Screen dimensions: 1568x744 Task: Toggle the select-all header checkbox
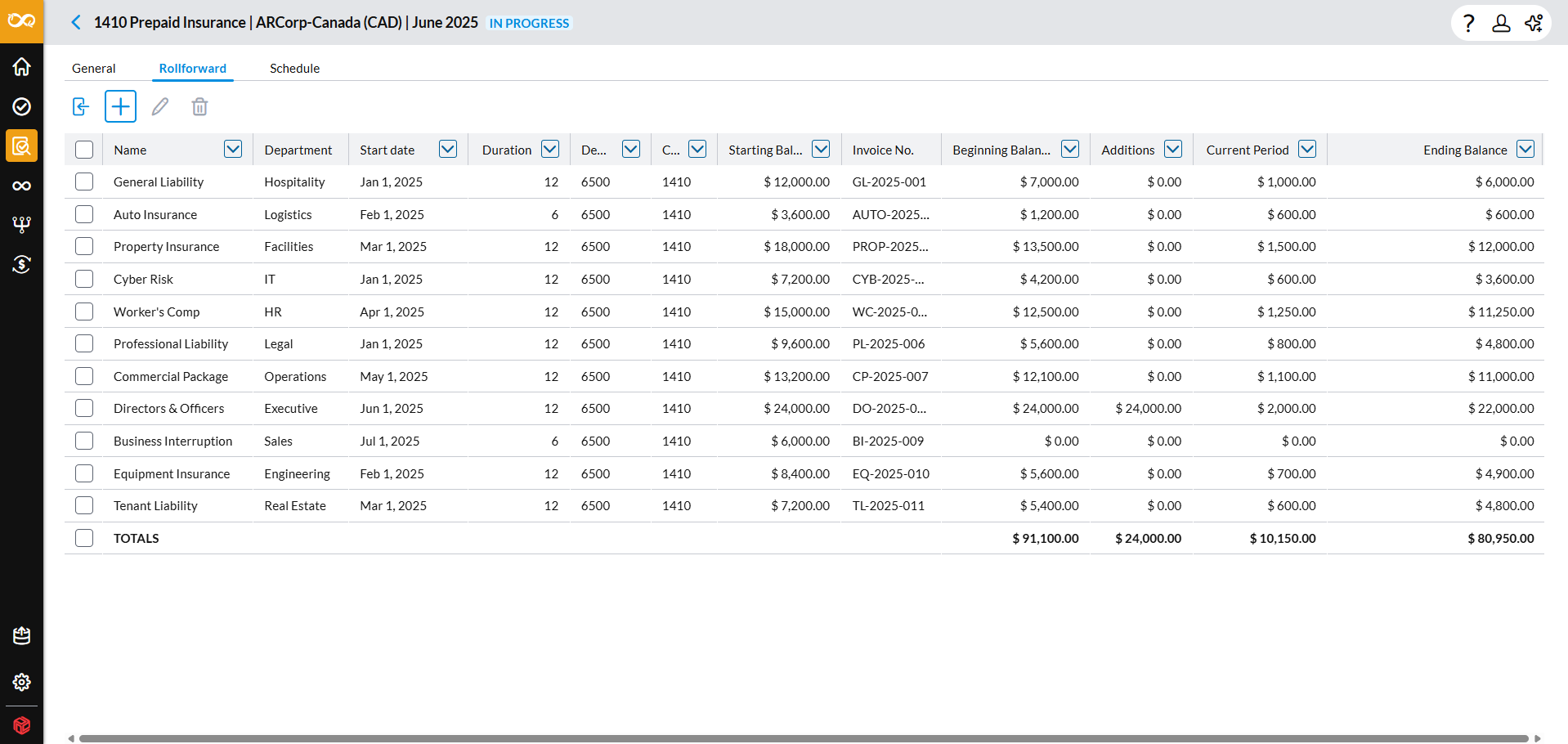pyautogui.click(x=84, y=150)
